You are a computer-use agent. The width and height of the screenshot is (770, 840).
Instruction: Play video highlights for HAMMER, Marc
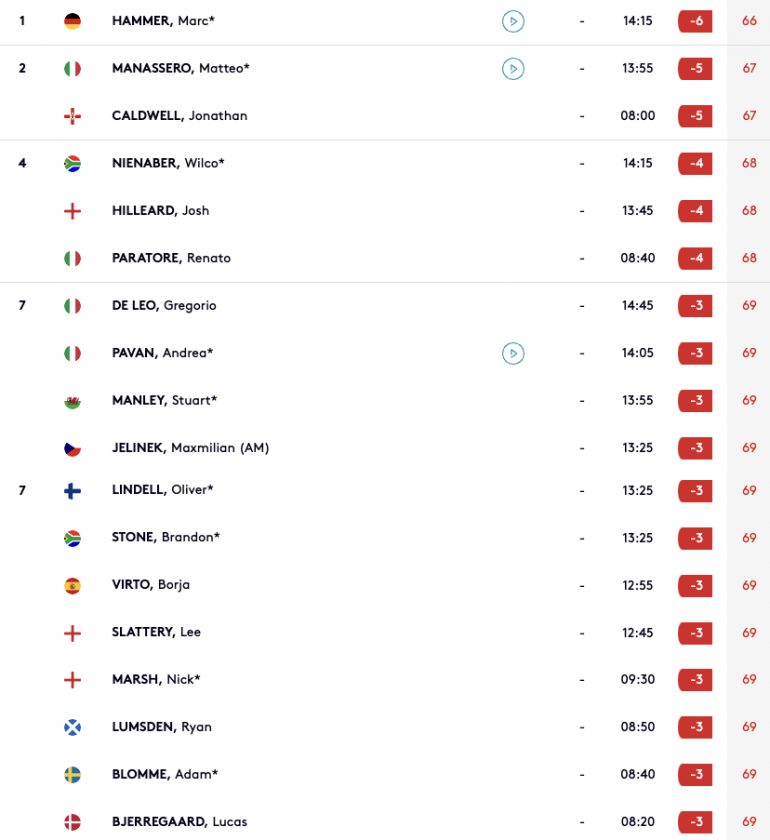click(x=513, y=21)
